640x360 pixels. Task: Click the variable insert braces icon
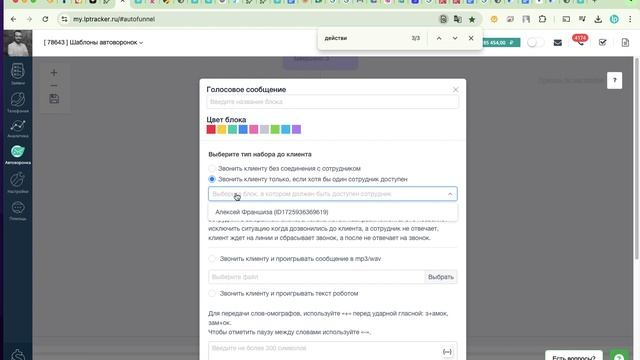point(447,352)
